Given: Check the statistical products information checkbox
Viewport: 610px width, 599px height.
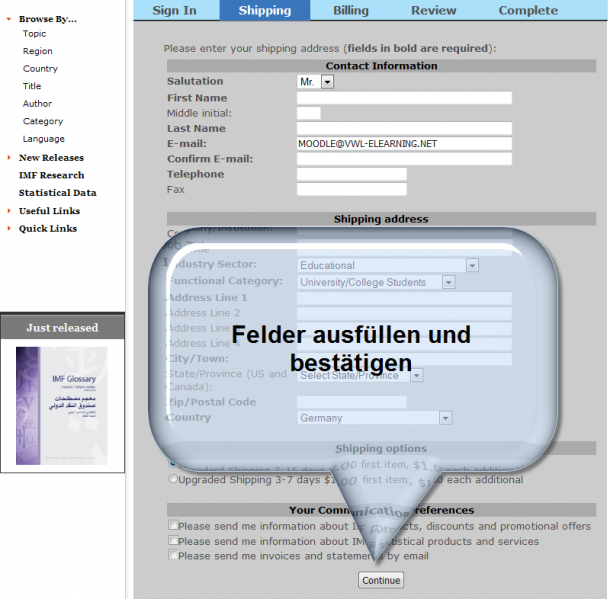Looking at the screenshot, I should 174,541.
